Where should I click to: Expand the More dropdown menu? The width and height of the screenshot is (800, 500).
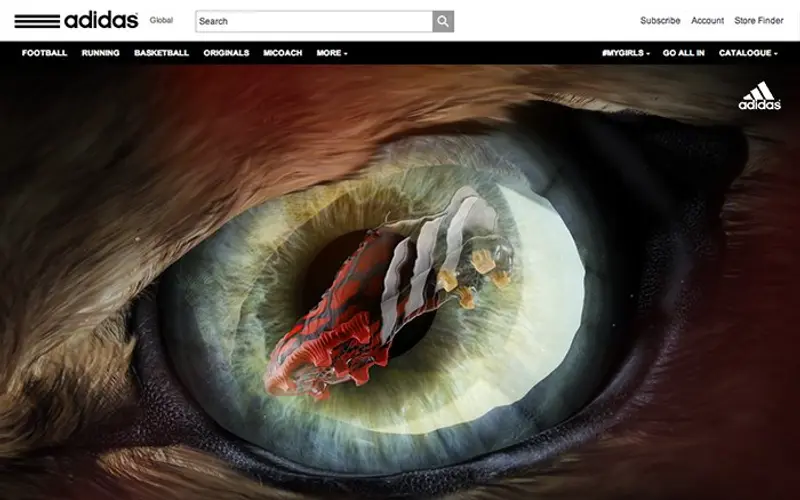point(332,53)
